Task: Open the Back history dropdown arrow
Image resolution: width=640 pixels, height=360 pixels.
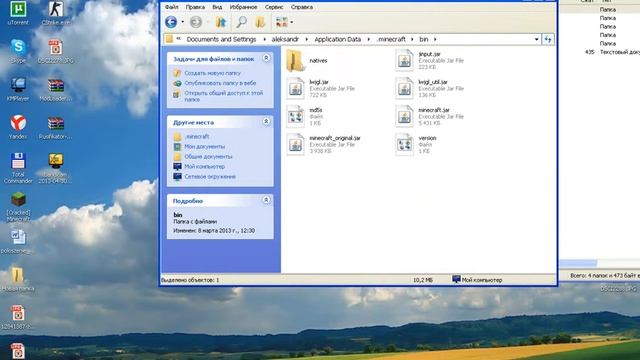Action: (182, 22)
